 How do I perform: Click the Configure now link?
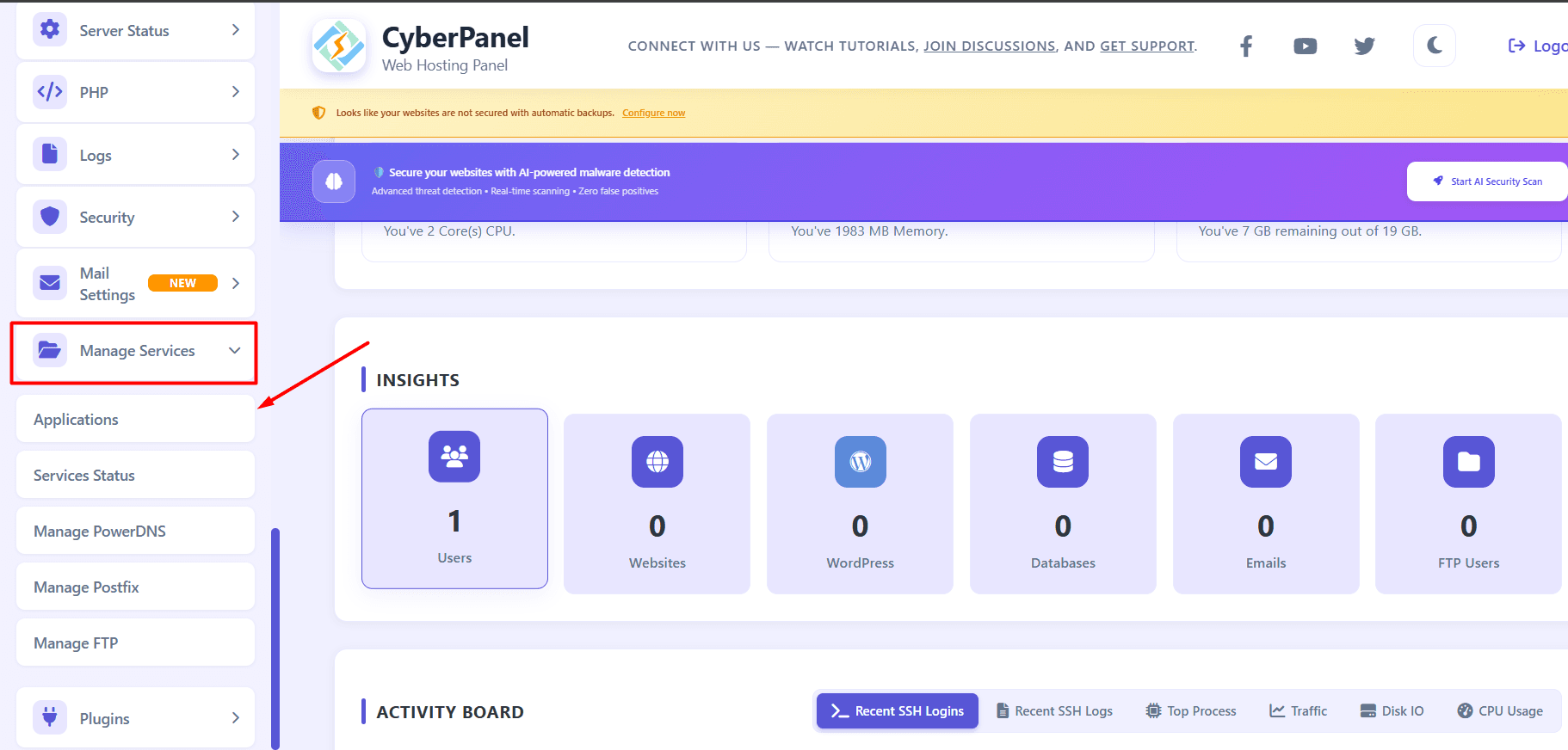[x=653, y=113]
